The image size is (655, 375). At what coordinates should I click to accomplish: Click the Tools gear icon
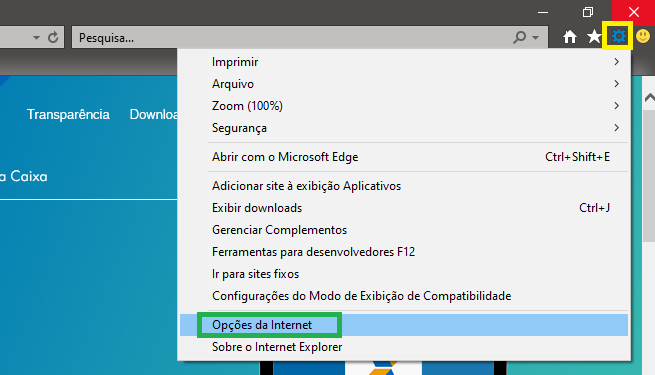point(618,36)
